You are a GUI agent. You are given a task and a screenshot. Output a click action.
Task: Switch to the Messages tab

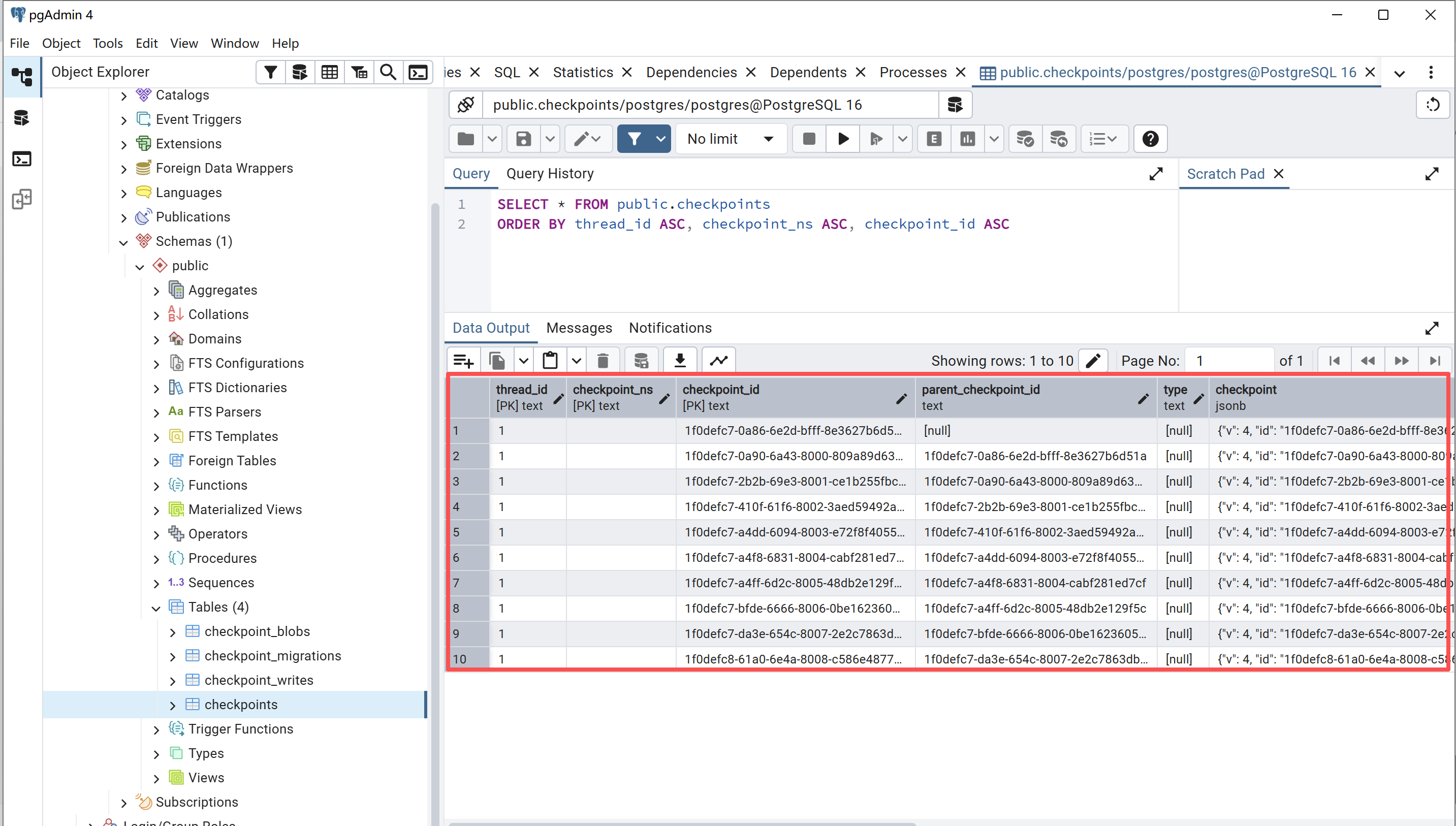coord(579,328)
